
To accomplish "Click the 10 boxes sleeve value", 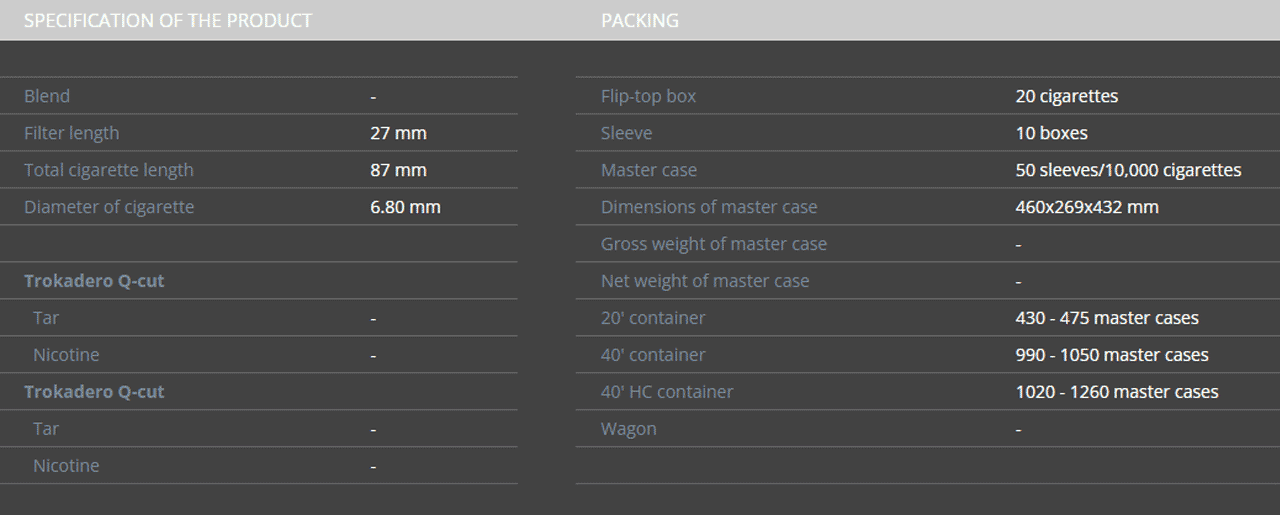I will click(x=1051, y=133).
